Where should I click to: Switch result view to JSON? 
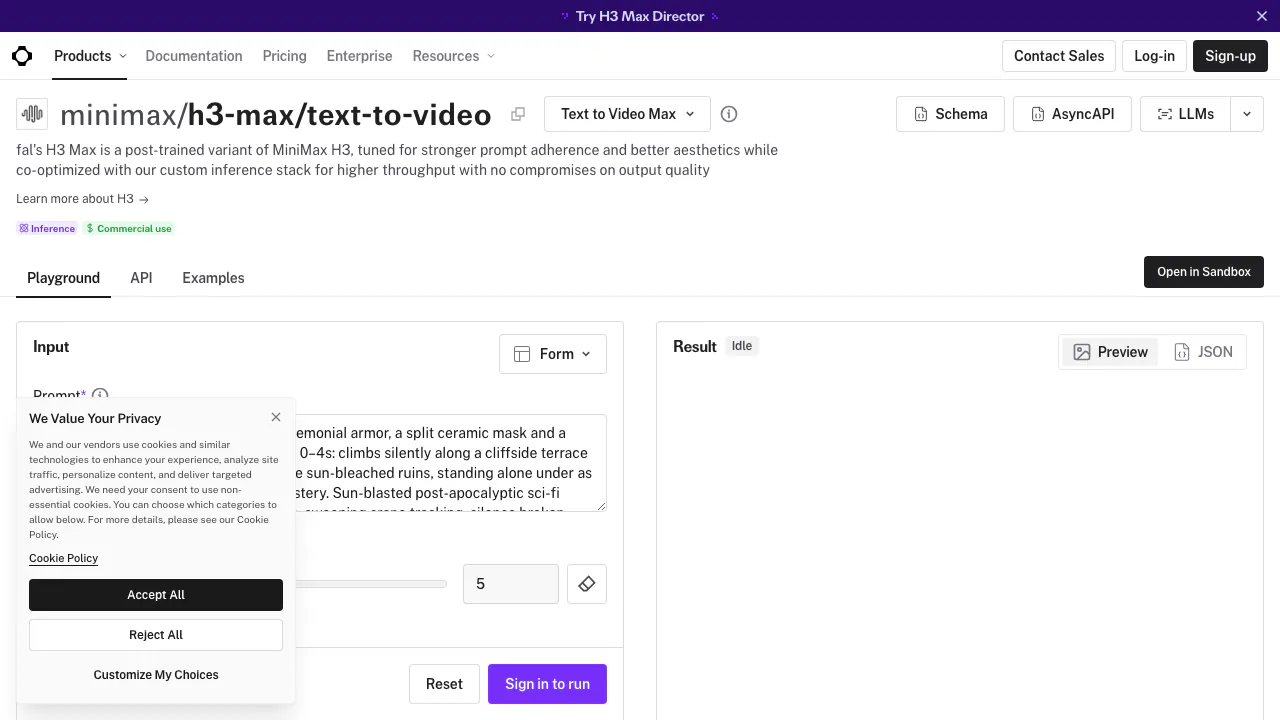tap(1203, 352)
